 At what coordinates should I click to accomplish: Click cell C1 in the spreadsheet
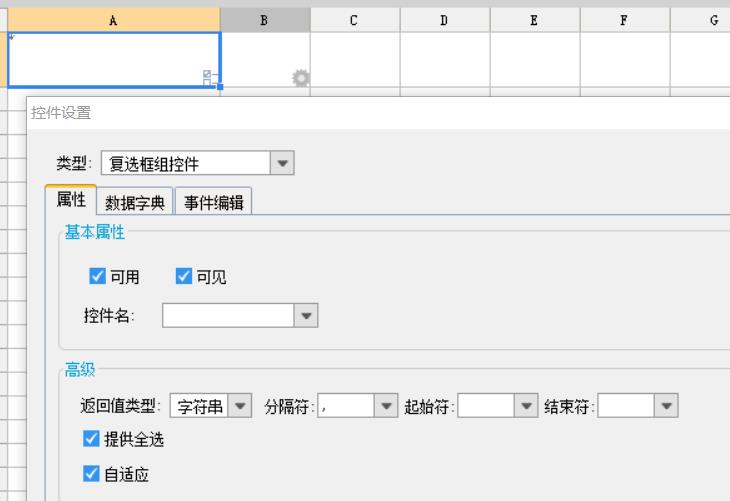[x=355, y=60]
